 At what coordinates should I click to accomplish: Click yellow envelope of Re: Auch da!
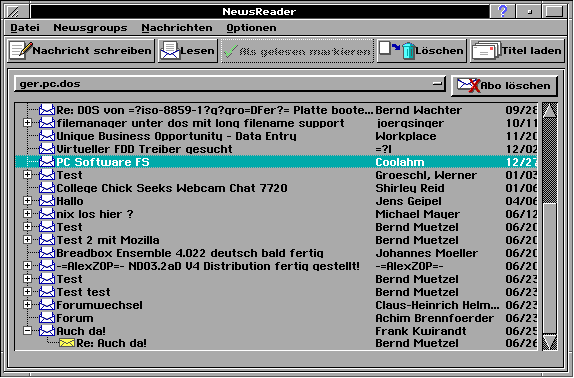tap(67, 343)
